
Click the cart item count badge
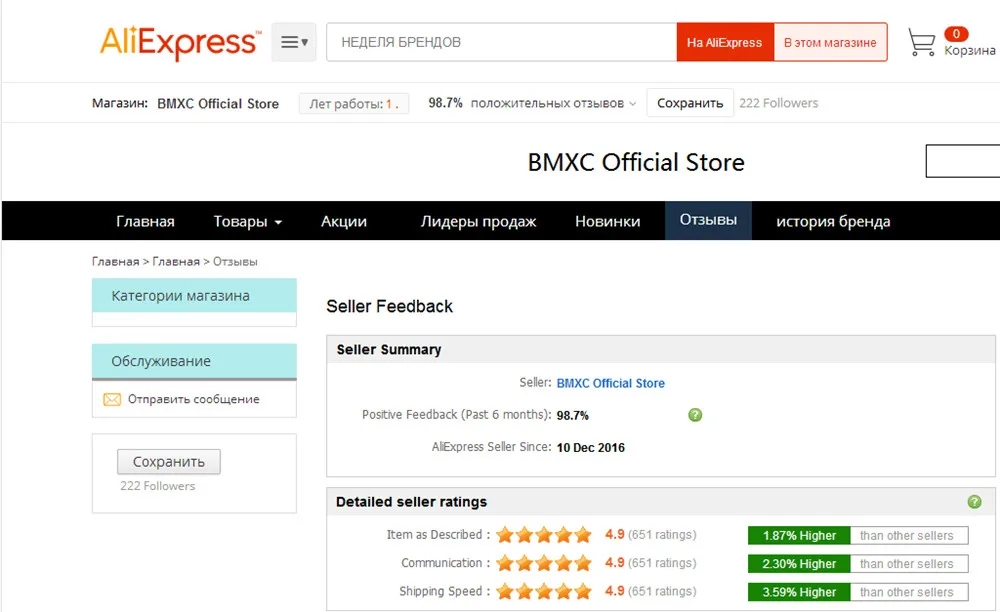956,34
